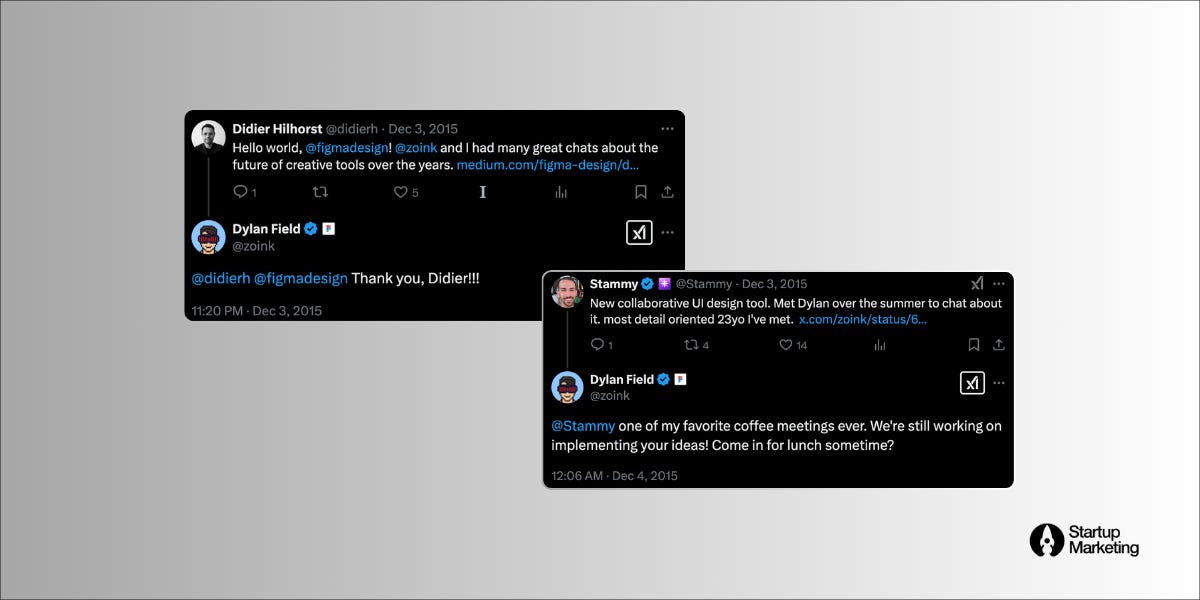This screenshot has width=1200, height=600.
Task: Open more options on Dylan's reply to Stammy
Action: coord(998,383)
